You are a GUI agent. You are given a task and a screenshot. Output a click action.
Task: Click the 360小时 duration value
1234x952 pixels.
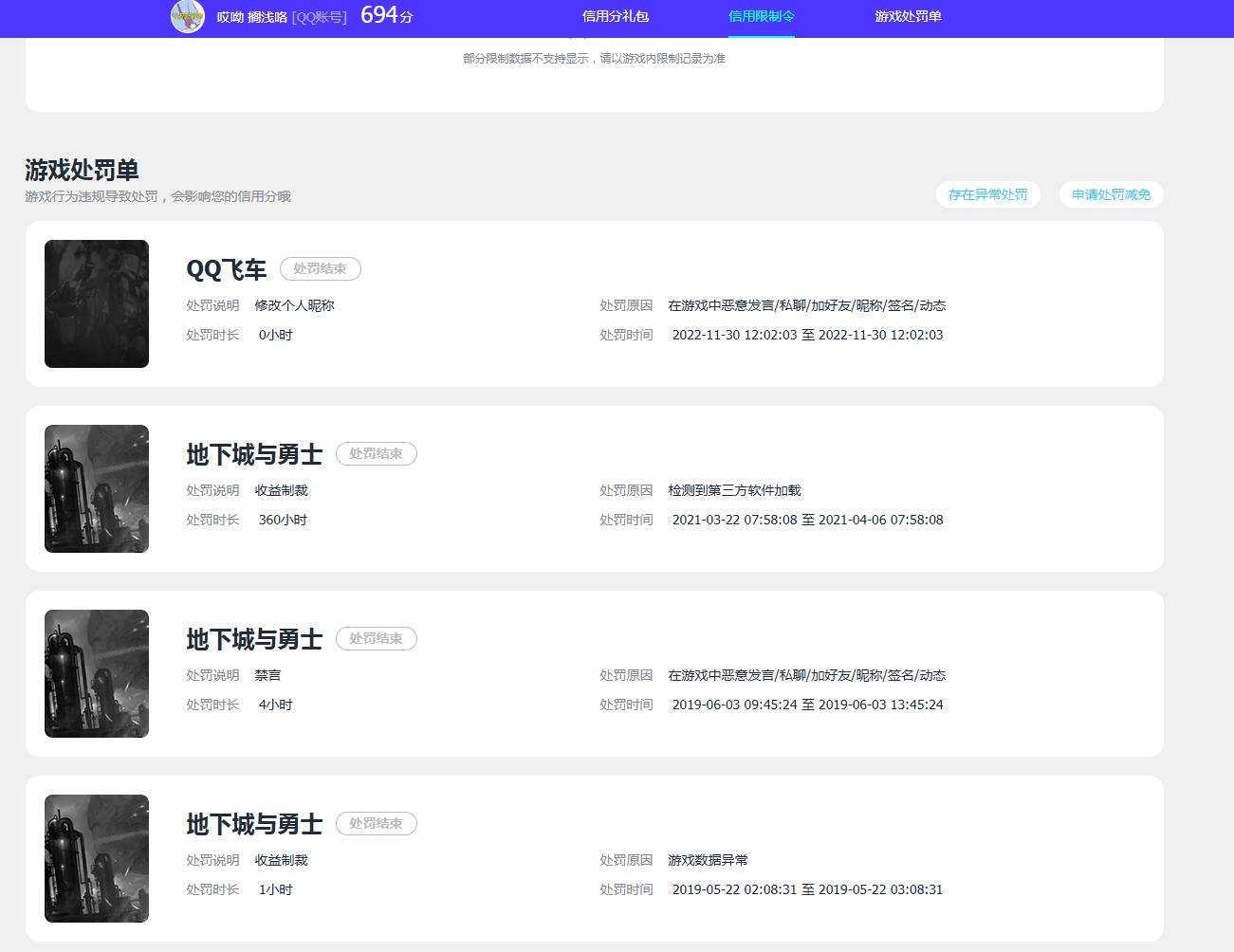pos(283,520)
